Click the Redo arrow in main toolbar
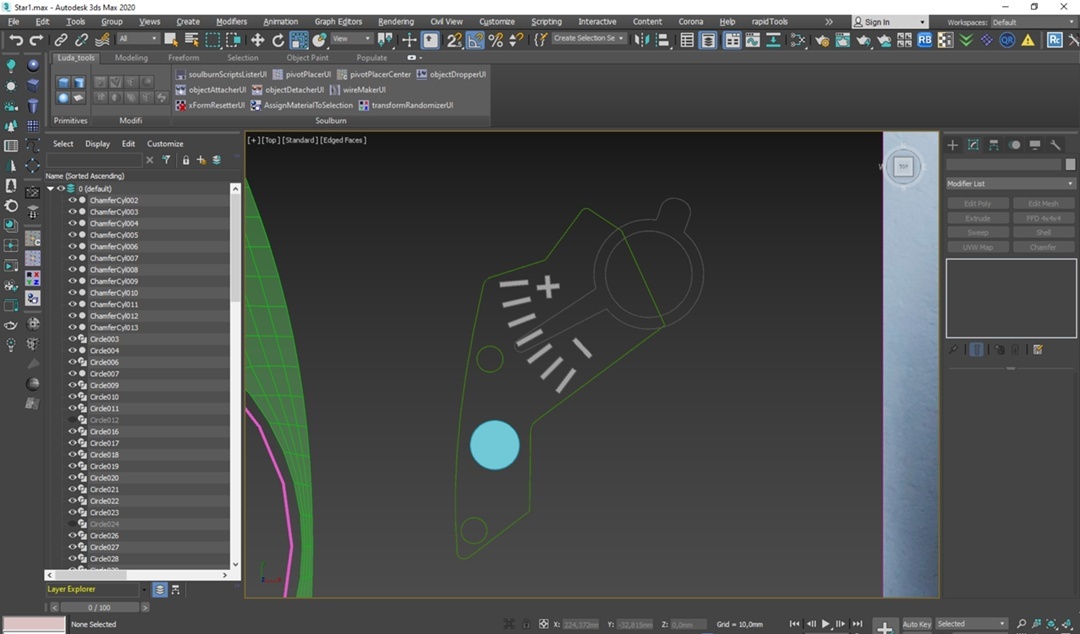The image size is (1080, 634). coord(37,40)
